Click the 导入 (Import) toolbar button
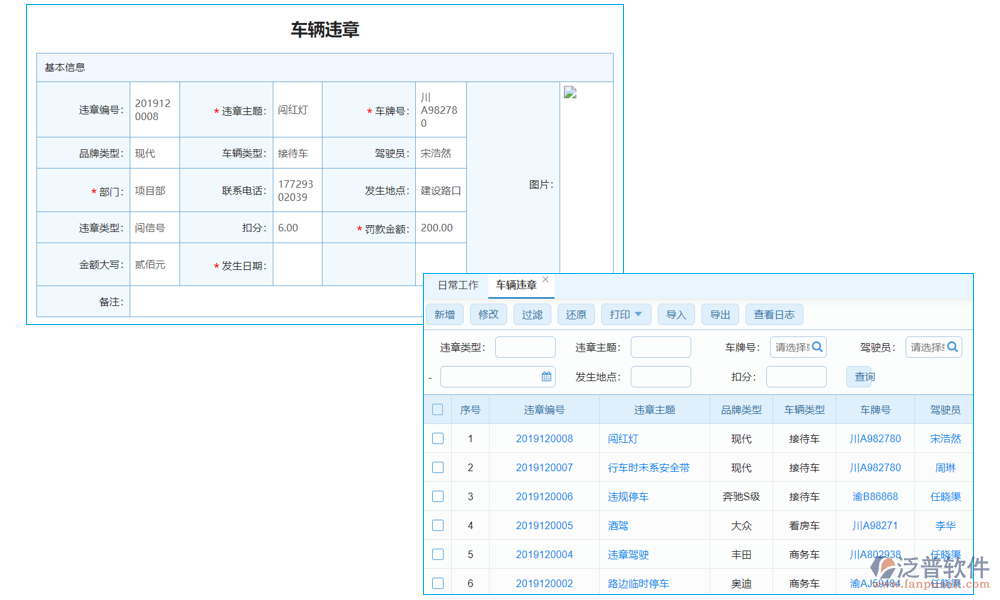Viewport: 1000px width, 600px height. pyautogui.click(x=675, y=313)
